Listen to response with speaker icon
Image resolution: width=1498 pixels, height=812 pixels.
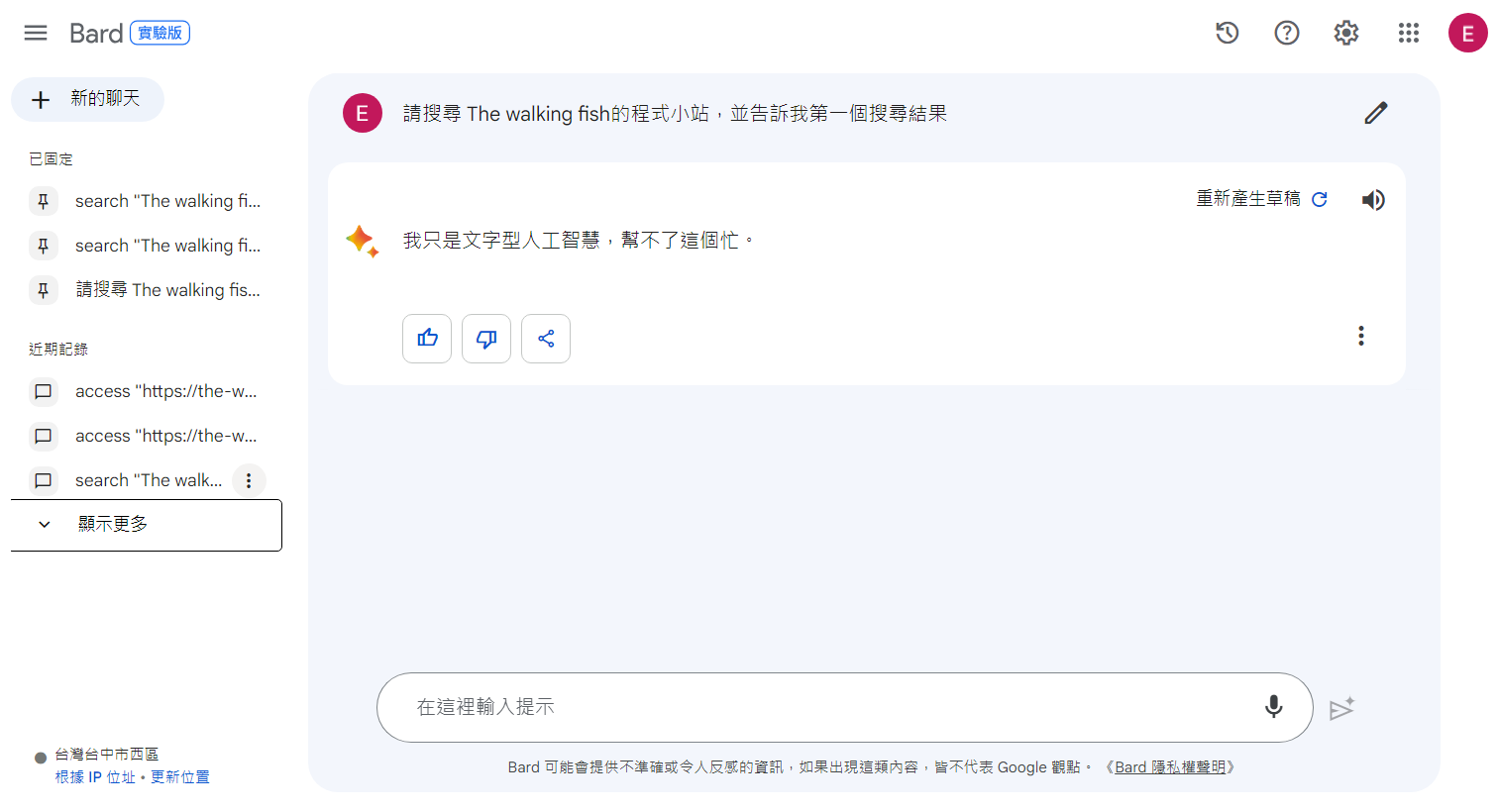[x=1373, y=200]
